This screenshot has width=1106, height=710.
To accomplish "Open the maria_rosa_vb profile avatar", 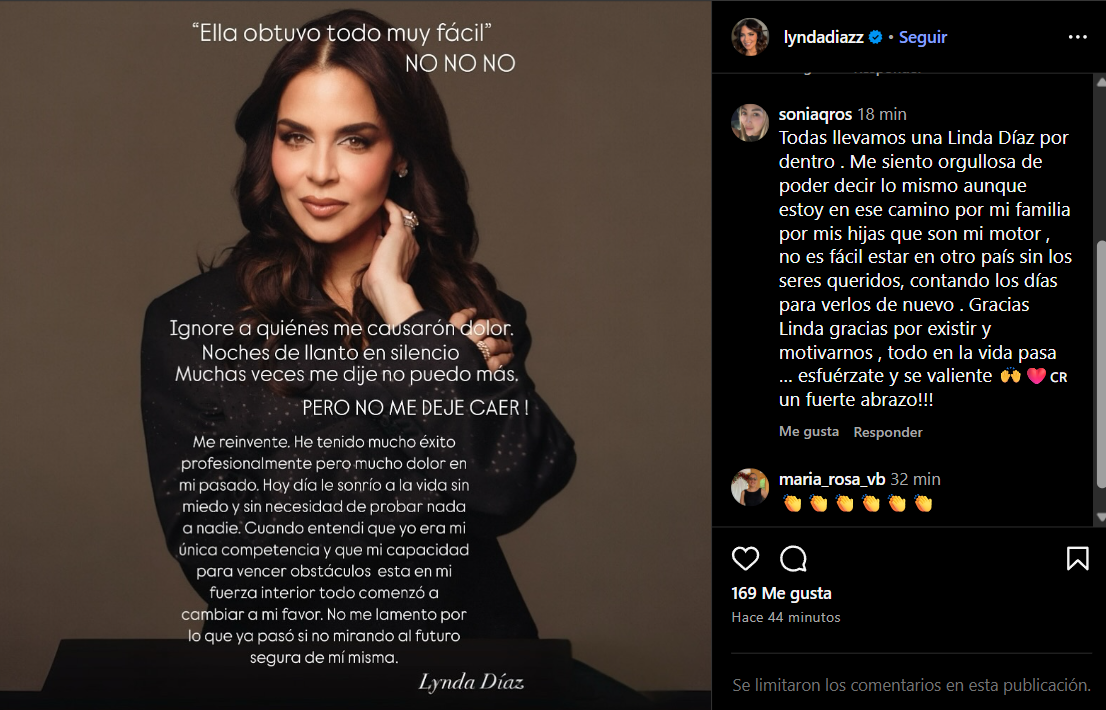I will (750, 487).
